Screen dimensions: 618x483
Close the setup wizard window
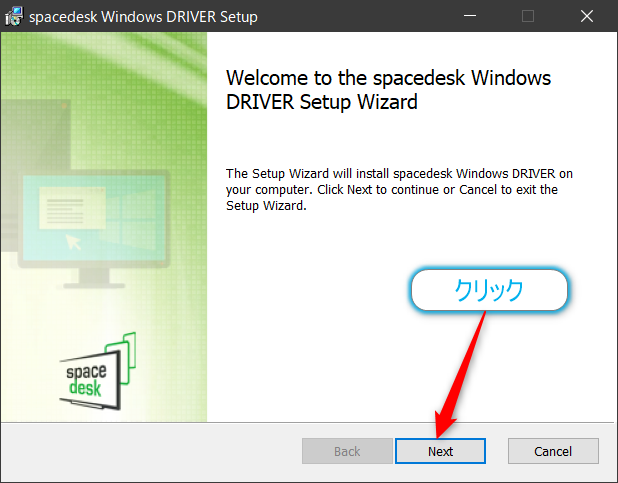point(587,16)
